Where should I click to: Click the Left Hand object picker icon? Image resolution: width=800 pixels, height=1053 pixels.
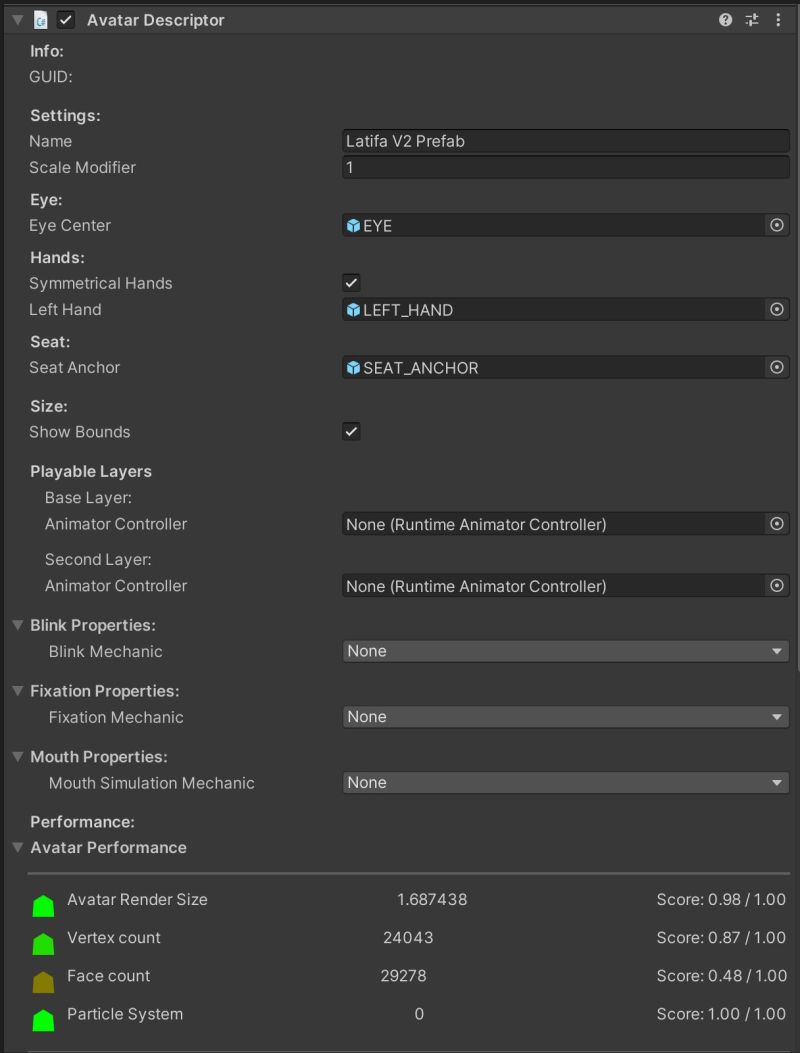click(777, 310)
